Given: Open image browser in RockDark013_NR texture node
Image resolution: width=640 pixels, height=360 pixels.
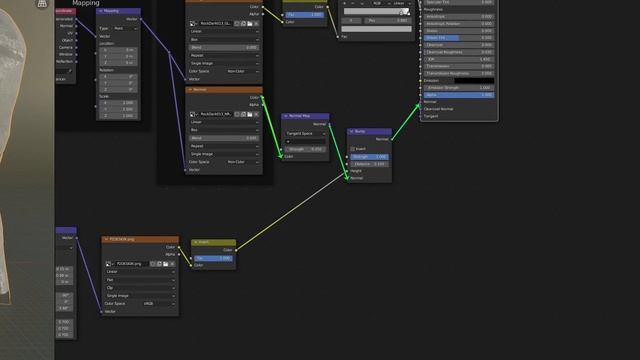Looking at the screenshot, I should point(193,114).
